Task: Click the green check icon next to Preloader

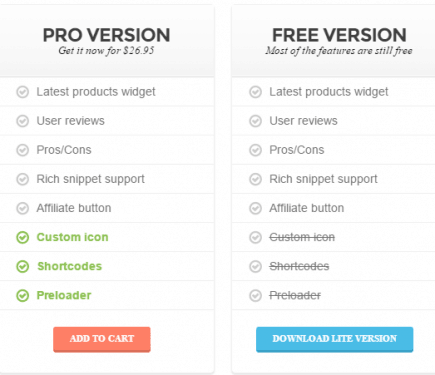Action: pyautogui.click(x=23, y=295)
